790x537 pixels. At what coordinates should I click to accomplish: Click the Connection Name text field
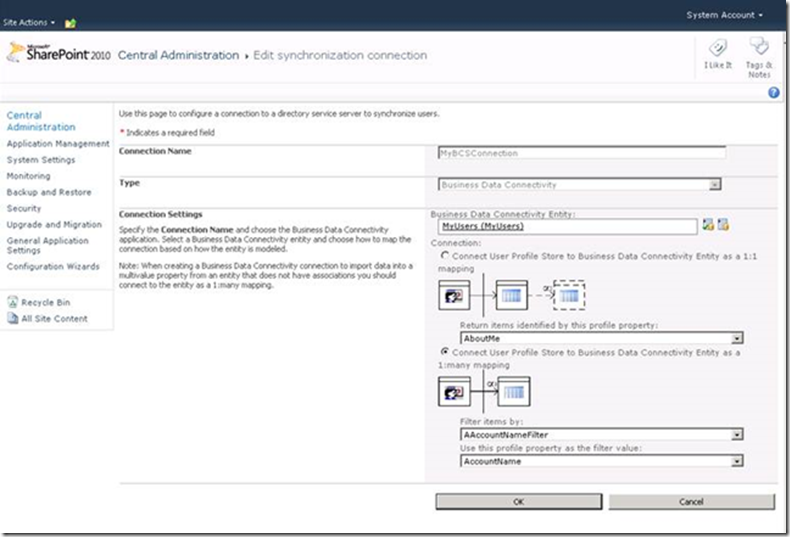(x=582, y=153)
